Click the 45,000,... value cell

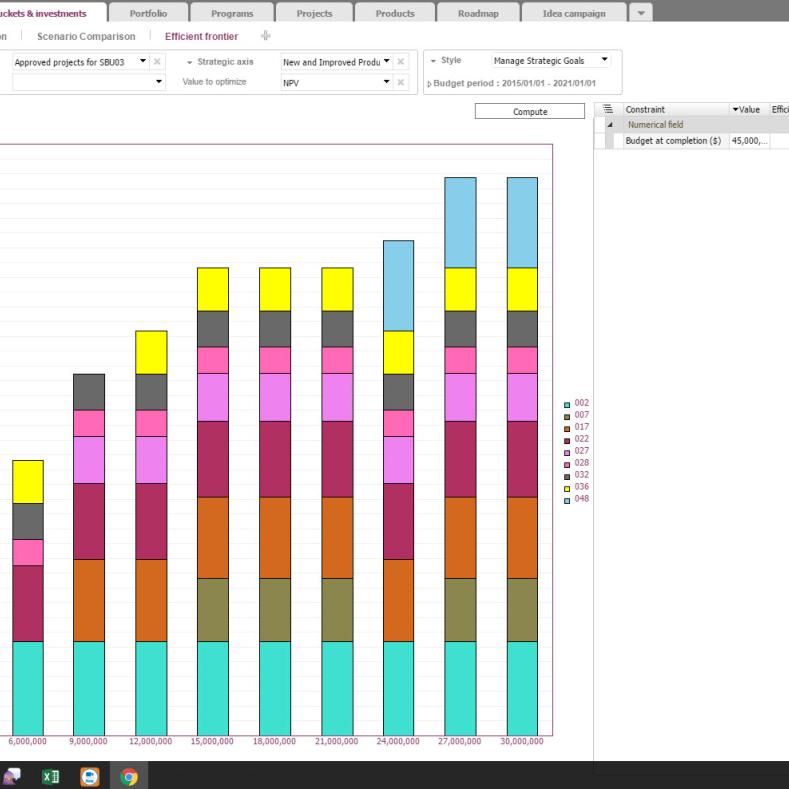click(749, 141)
